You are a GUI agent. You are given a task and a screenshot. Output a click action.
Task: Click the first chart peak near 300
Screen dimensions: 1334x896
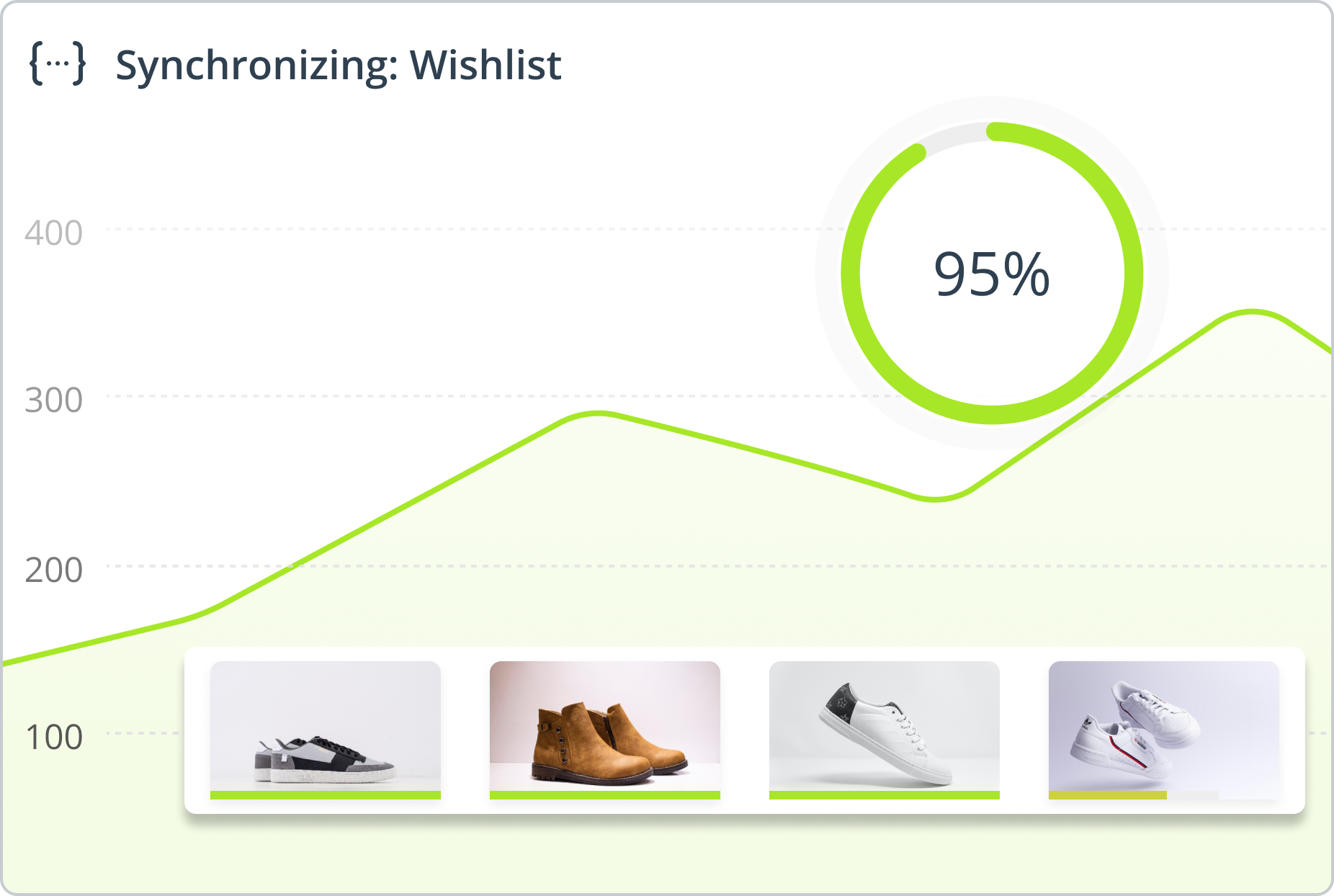[599, 413]
